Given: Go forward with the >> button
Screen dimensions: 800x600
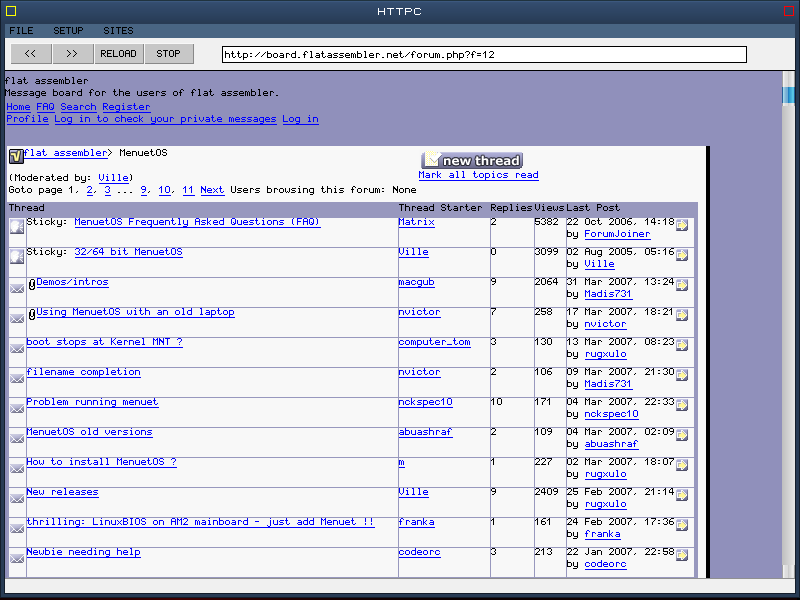Looking at the screenshot, I should click(72, 54).
